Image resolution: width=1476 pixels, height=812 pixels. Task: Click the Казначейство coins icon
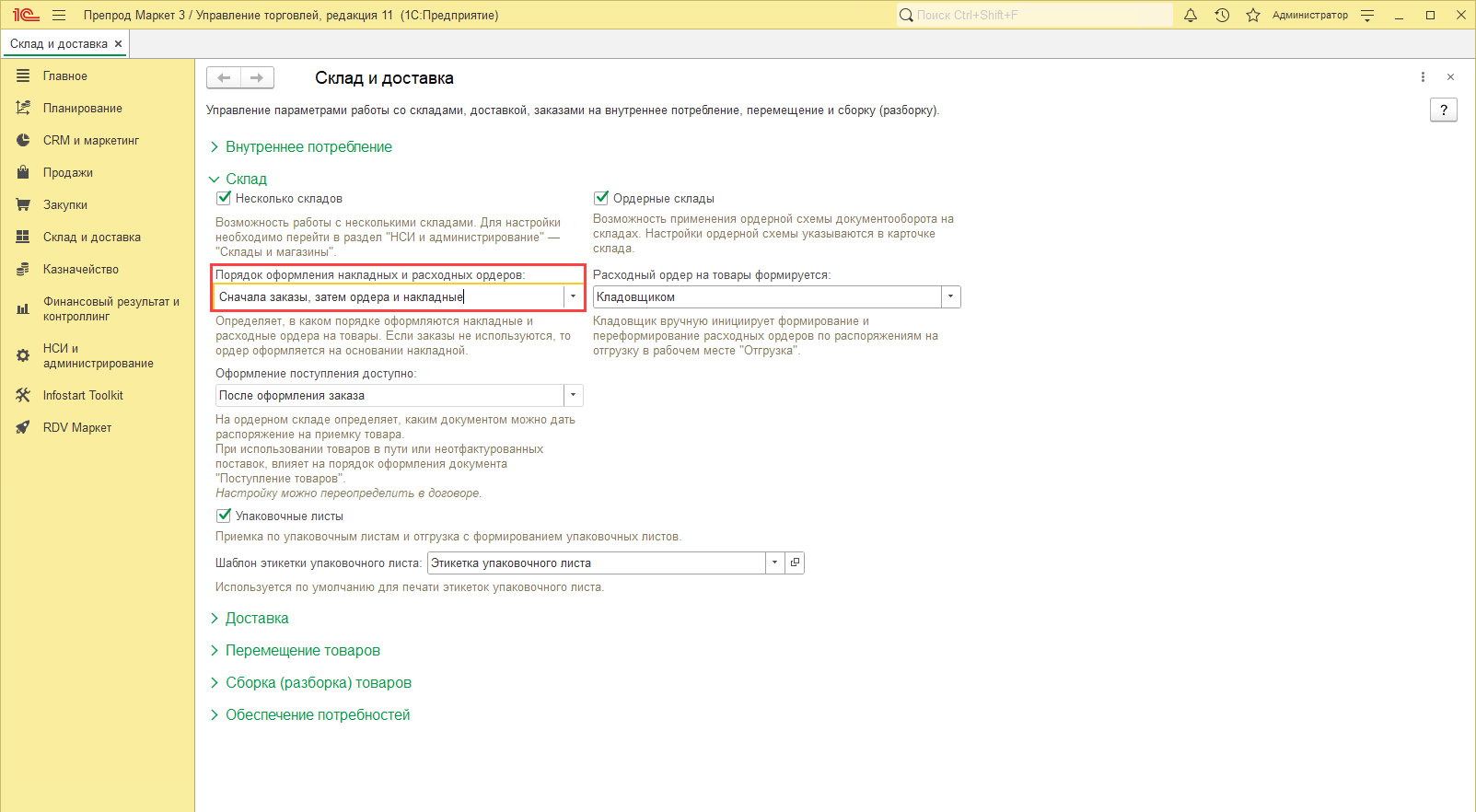[23, 269]
